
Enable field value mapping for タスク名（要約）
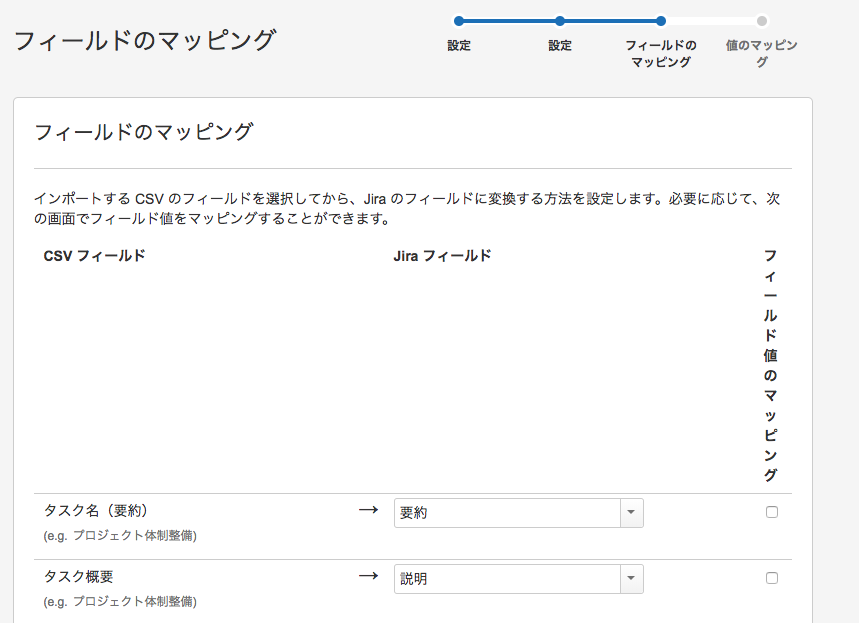(x=772, y=512)
